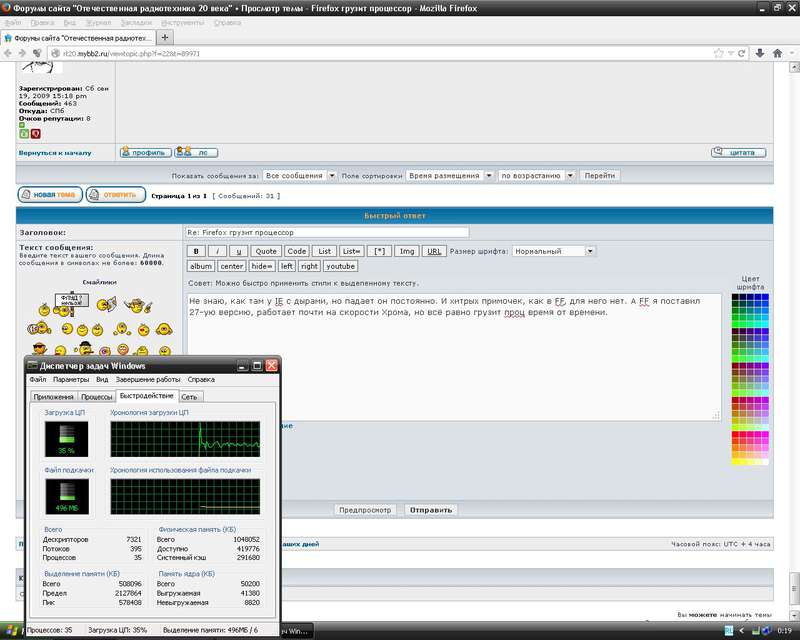Open the Firefox 'Закладки' menu
Viewport: 800px width, 640px height.
136,22
